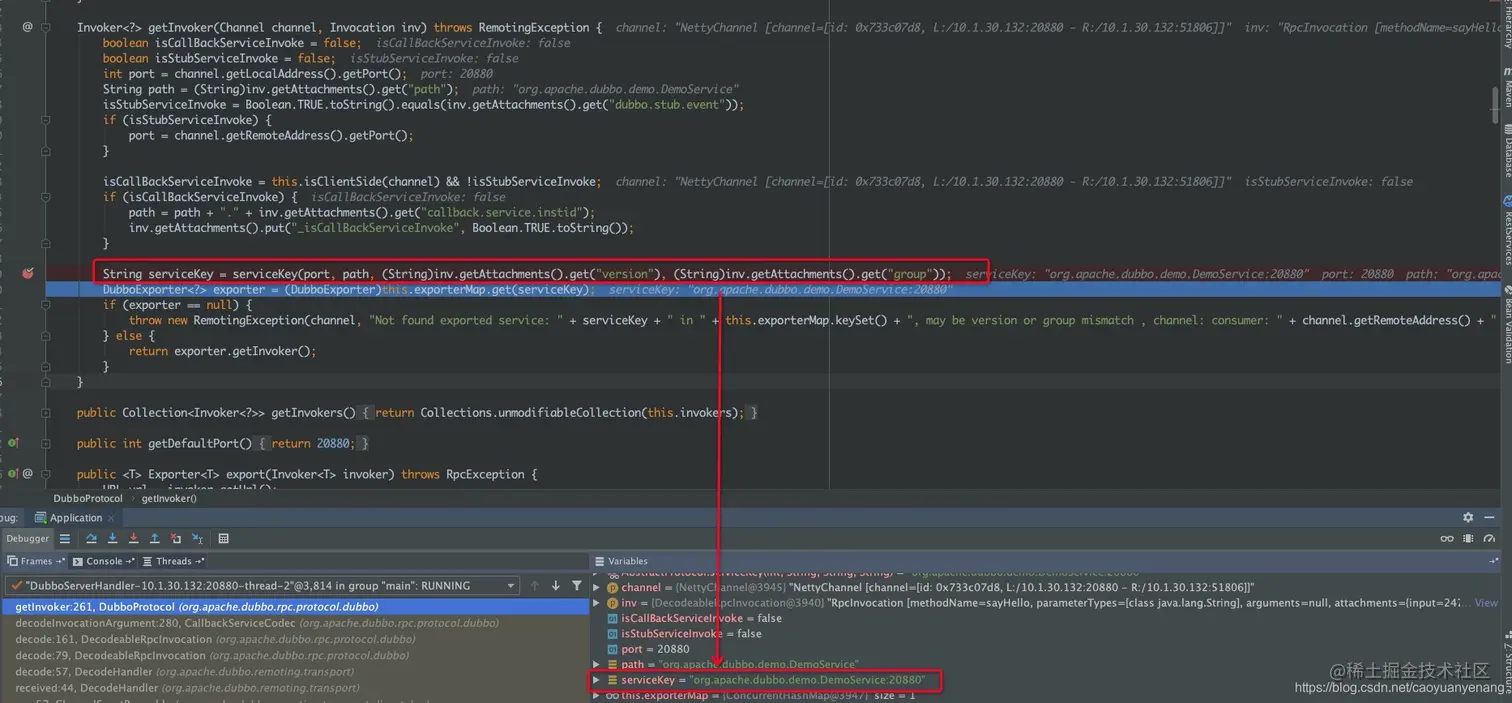This screenshot has height=703, width=1512.
Task: Open the RestServices side tool window
Action: point(1507,232)
